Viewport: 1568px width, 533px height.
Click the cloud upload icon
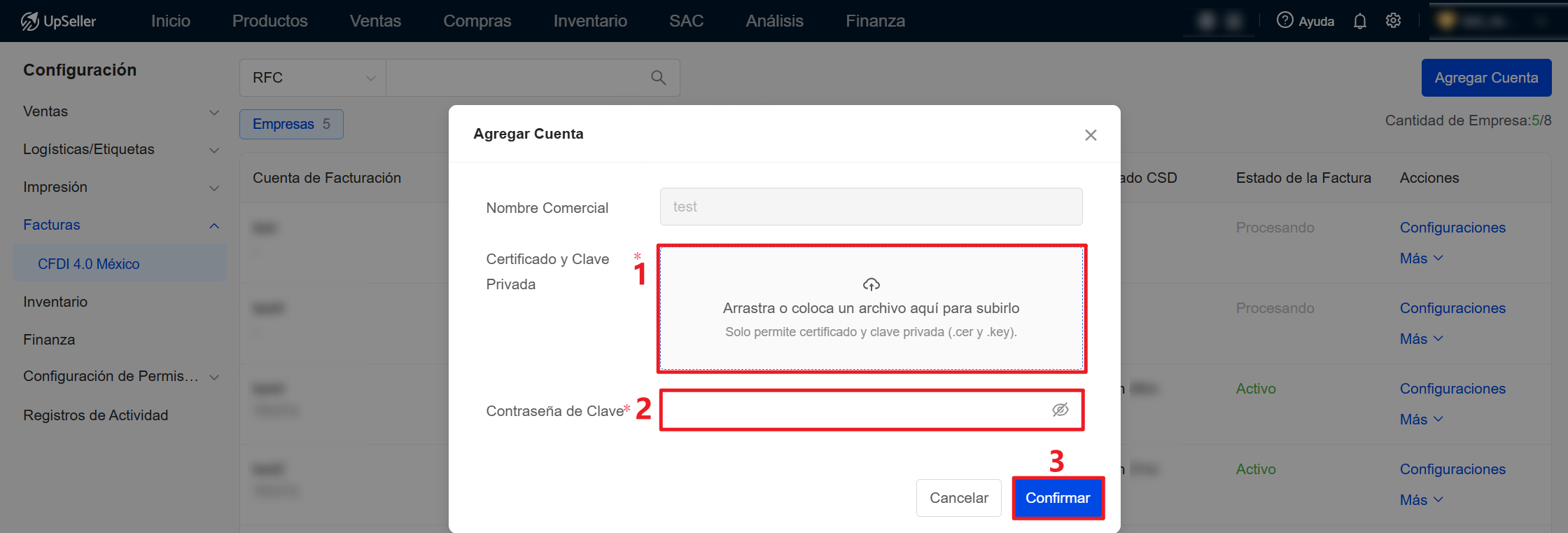871,284
